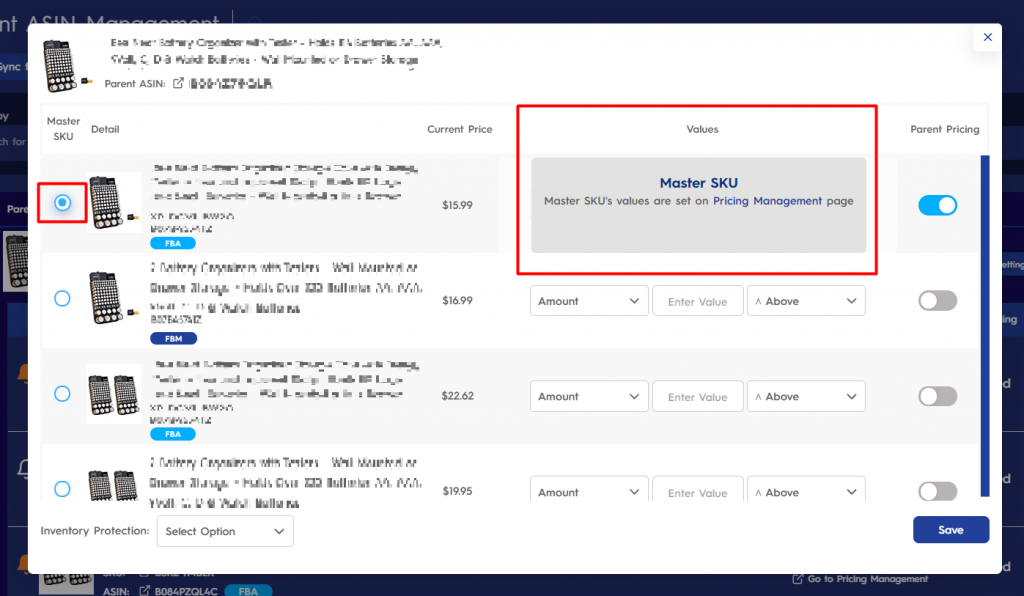This screenshot has width=1024, height=596.
Task: Close the Parent ASIN dialog with X
Action: (x=987, y=37)
